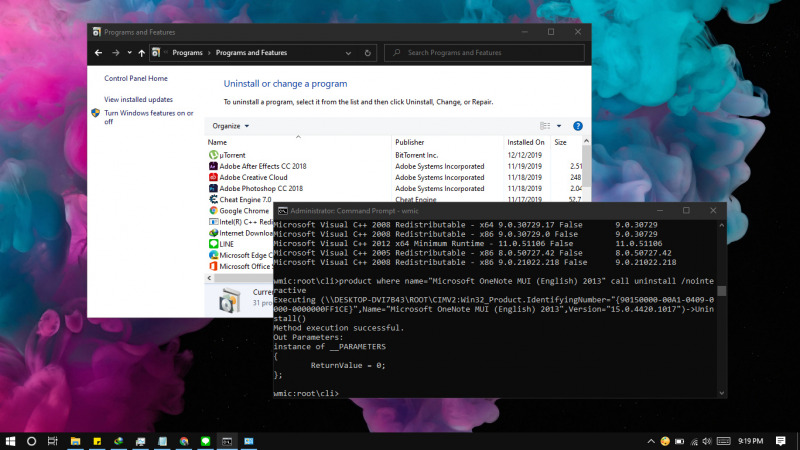Go back in Programs and Features

[98, 53]
